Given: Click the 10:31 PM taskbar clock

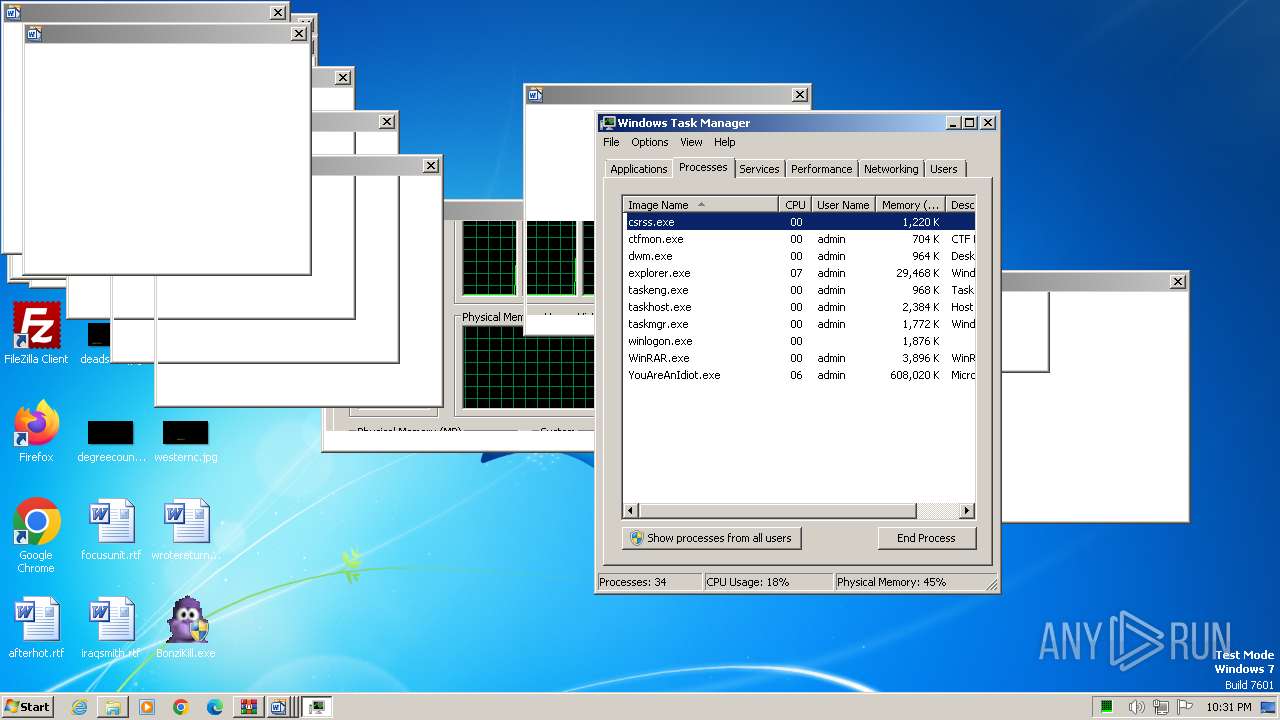Looking at the screenshot, I should pos(1229,707).
